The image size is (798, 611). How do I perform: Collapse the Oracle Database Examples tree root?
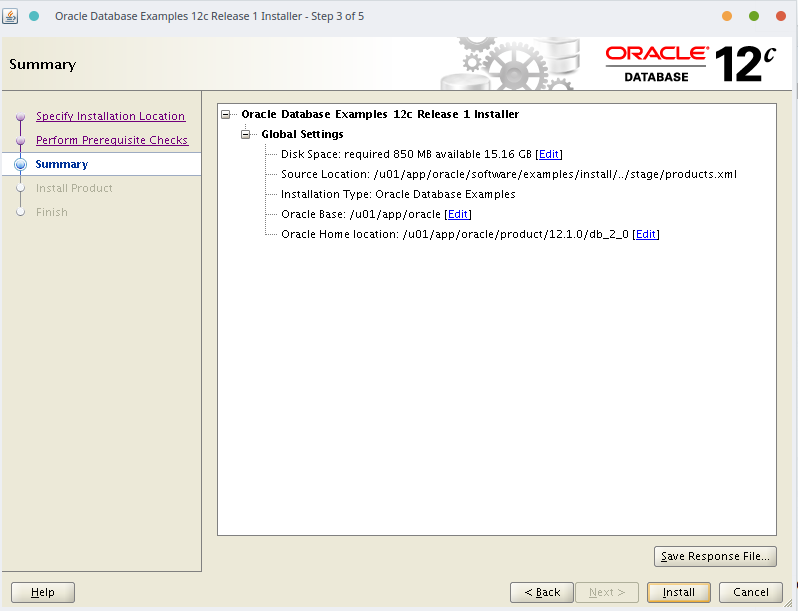click(225, 114)
